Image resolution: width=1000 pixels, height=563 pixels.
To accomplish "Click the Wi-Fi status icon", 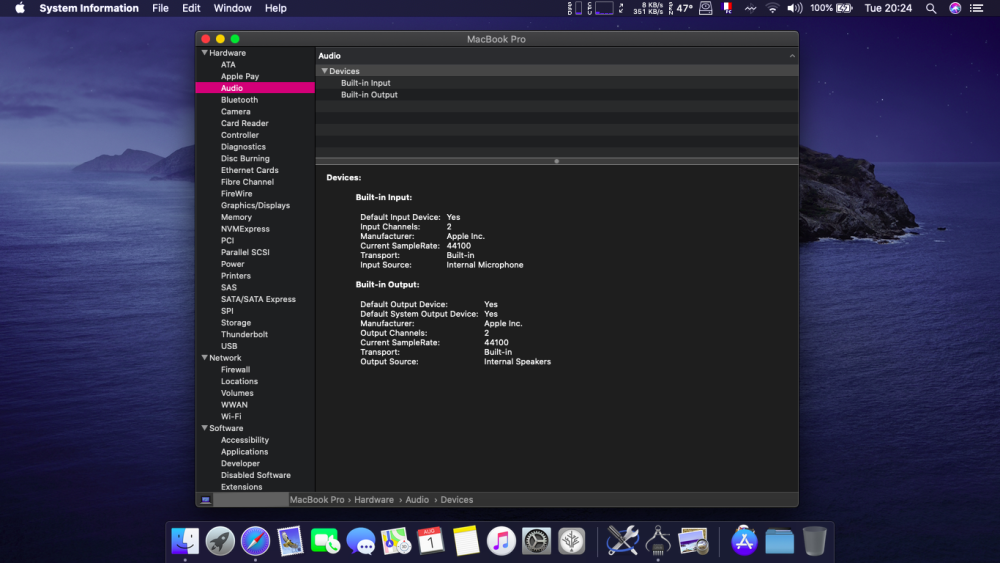I will [772, 8].
